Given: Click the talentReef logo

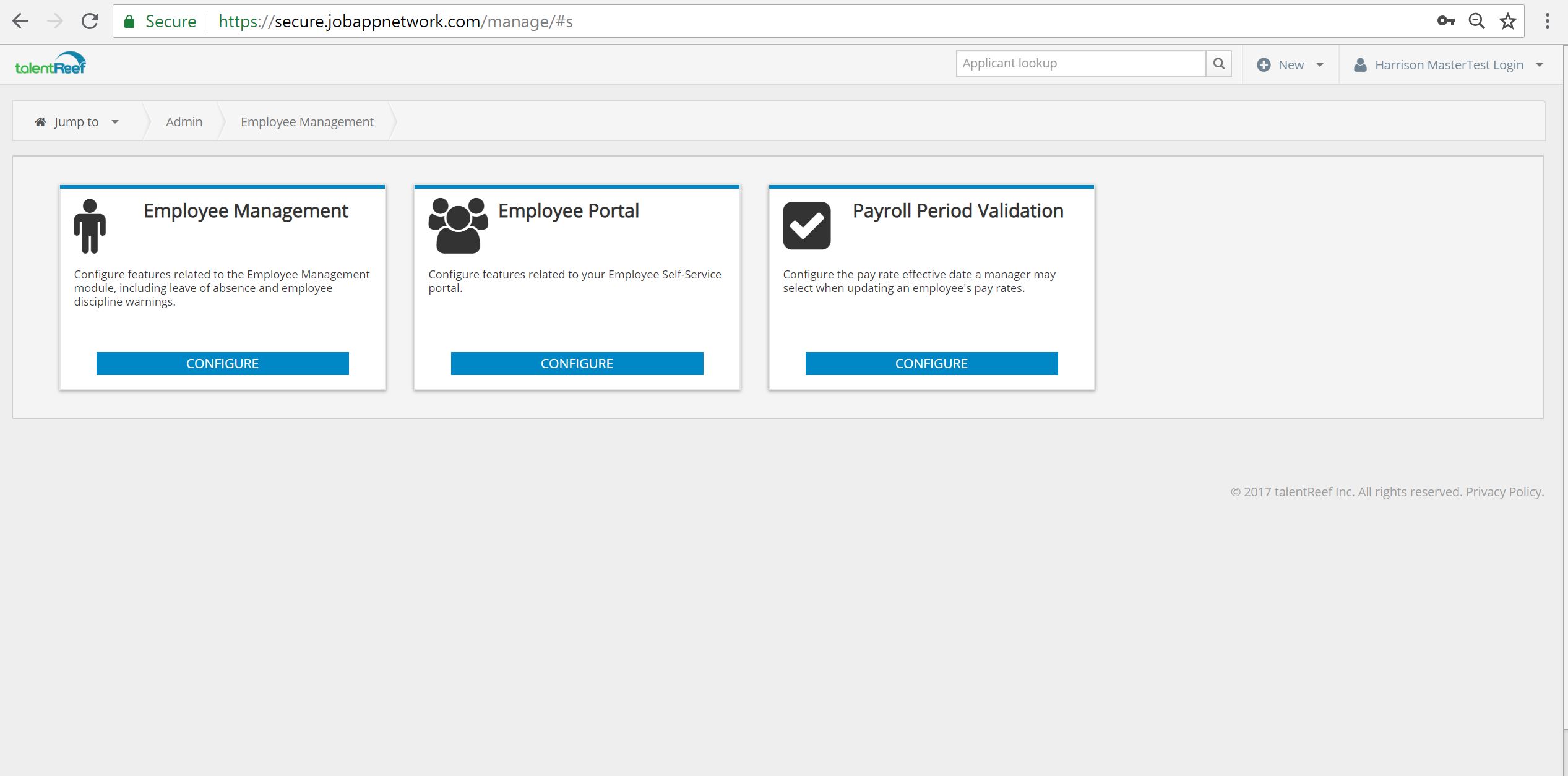Looking at the screenshot, I should [51, 63].
